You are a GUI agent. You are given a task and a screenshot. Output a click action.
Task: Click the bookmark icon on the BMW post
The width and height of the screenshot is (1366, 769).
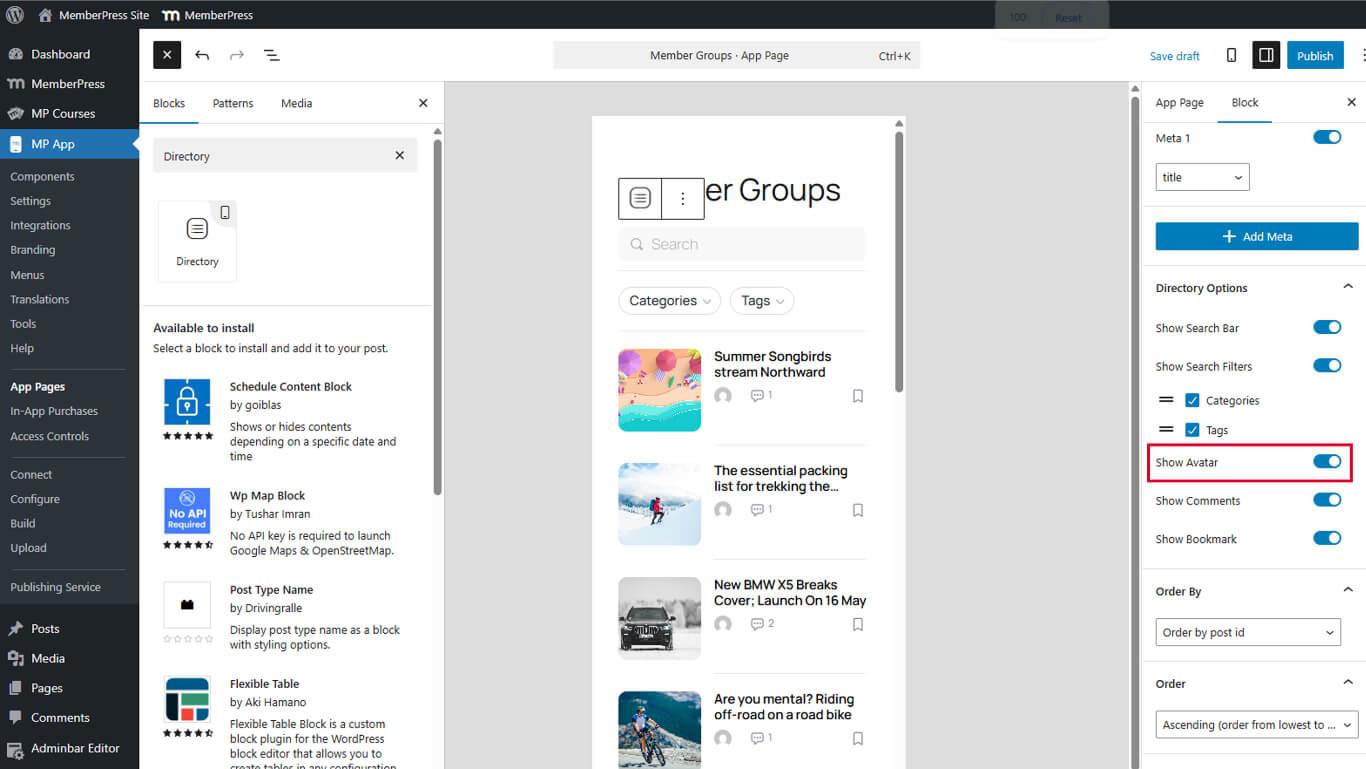tap(857, 624)
